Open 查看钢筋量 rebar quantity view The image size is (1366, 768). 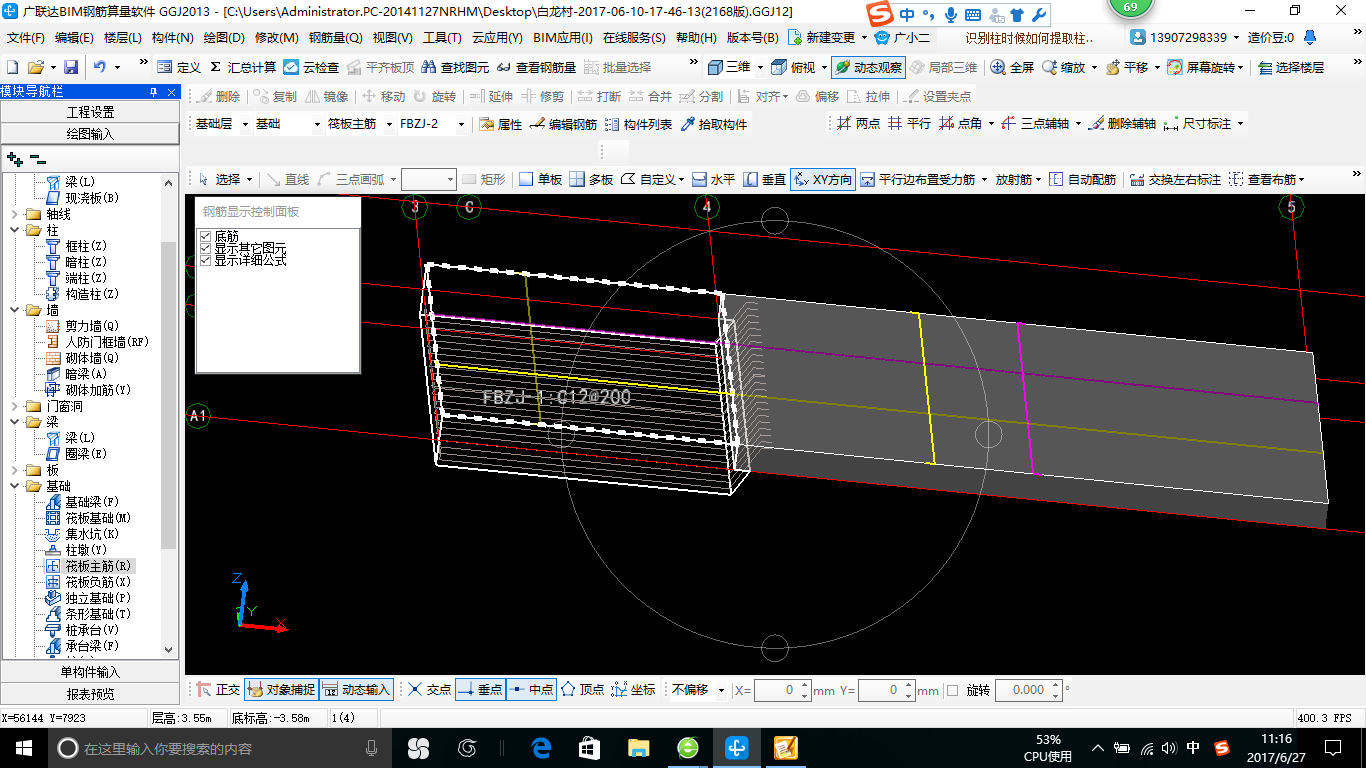click(x=535, y=67)
